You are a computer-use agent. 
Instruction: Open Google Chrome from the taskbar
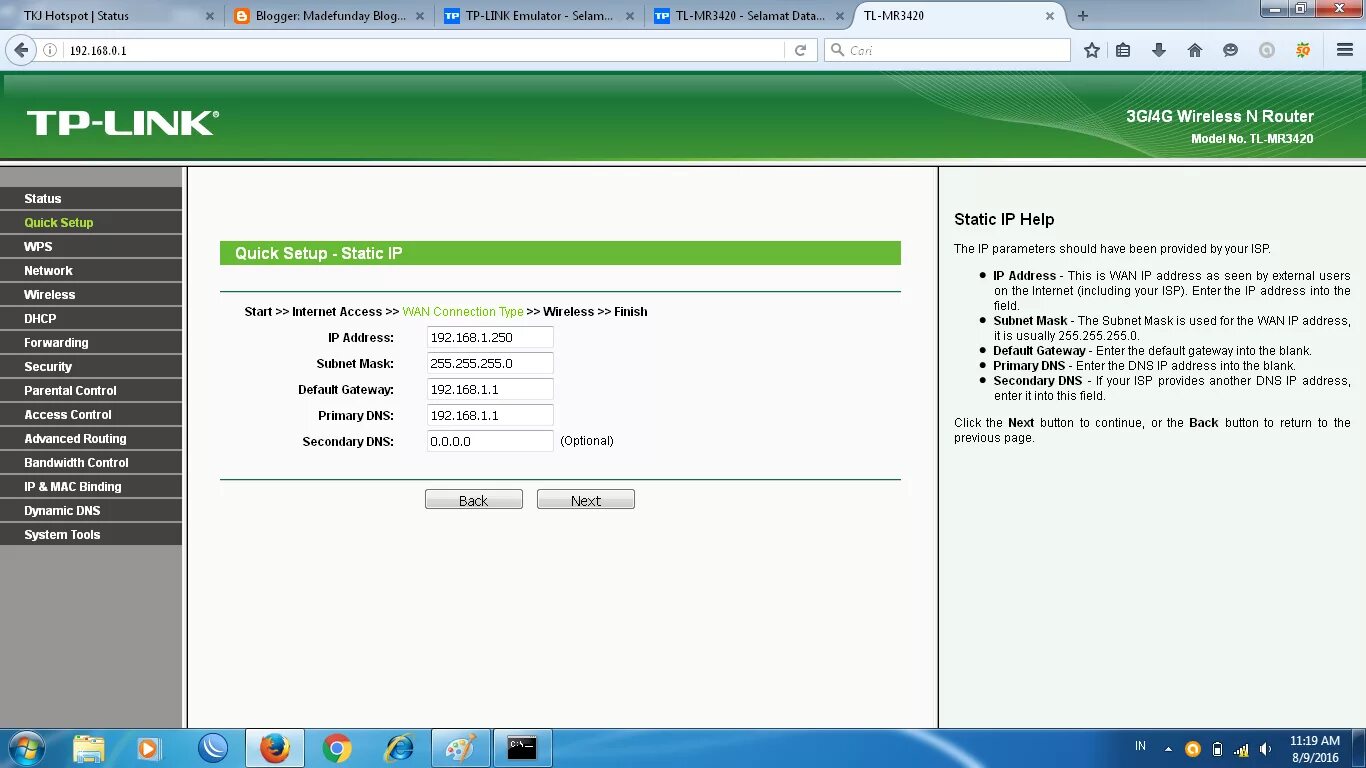tap(337, 748)
